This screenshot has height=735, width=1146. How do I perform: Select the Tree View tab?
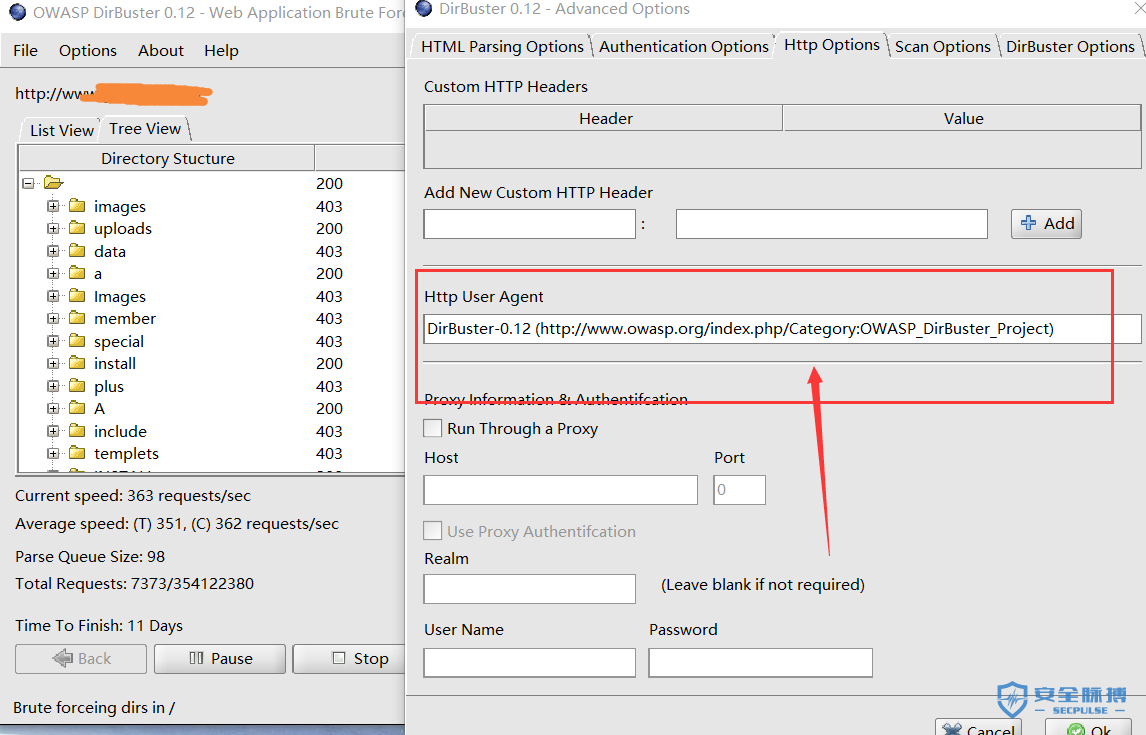point(145,129)
